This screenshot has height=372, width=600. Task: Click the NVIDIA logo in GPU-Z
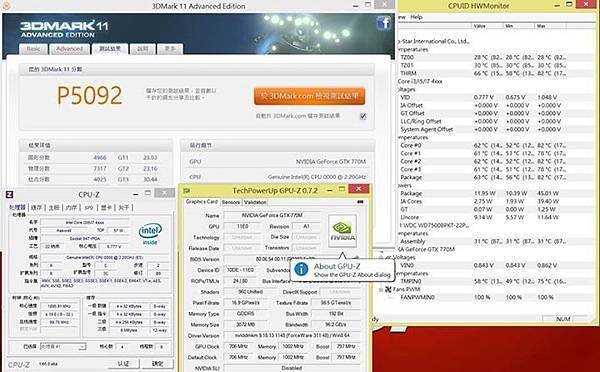[x=342, y=231]
